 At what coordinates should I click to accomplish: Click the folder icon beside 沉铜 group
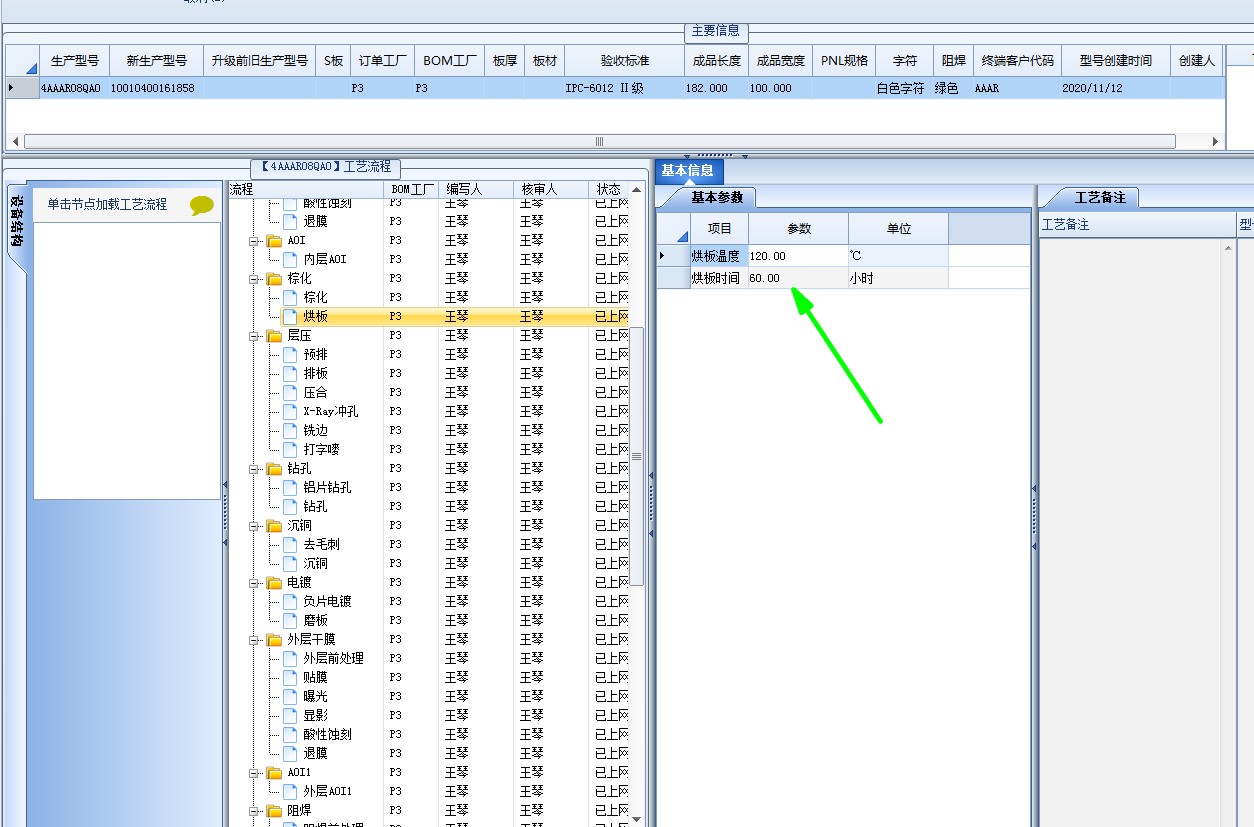[274, 525]
